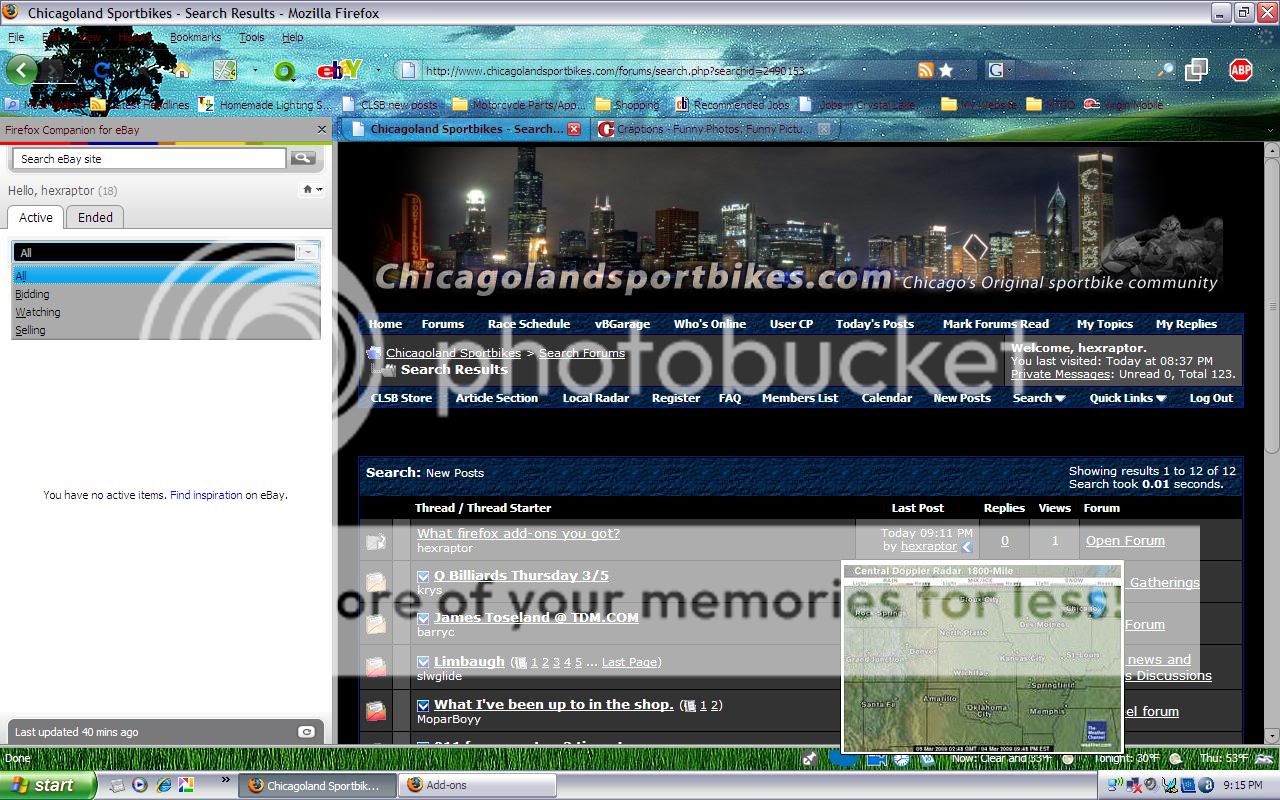Click the Adblock Plus ABP icon
Viewport: 1280px width, 800px height.
(1240, 69)
